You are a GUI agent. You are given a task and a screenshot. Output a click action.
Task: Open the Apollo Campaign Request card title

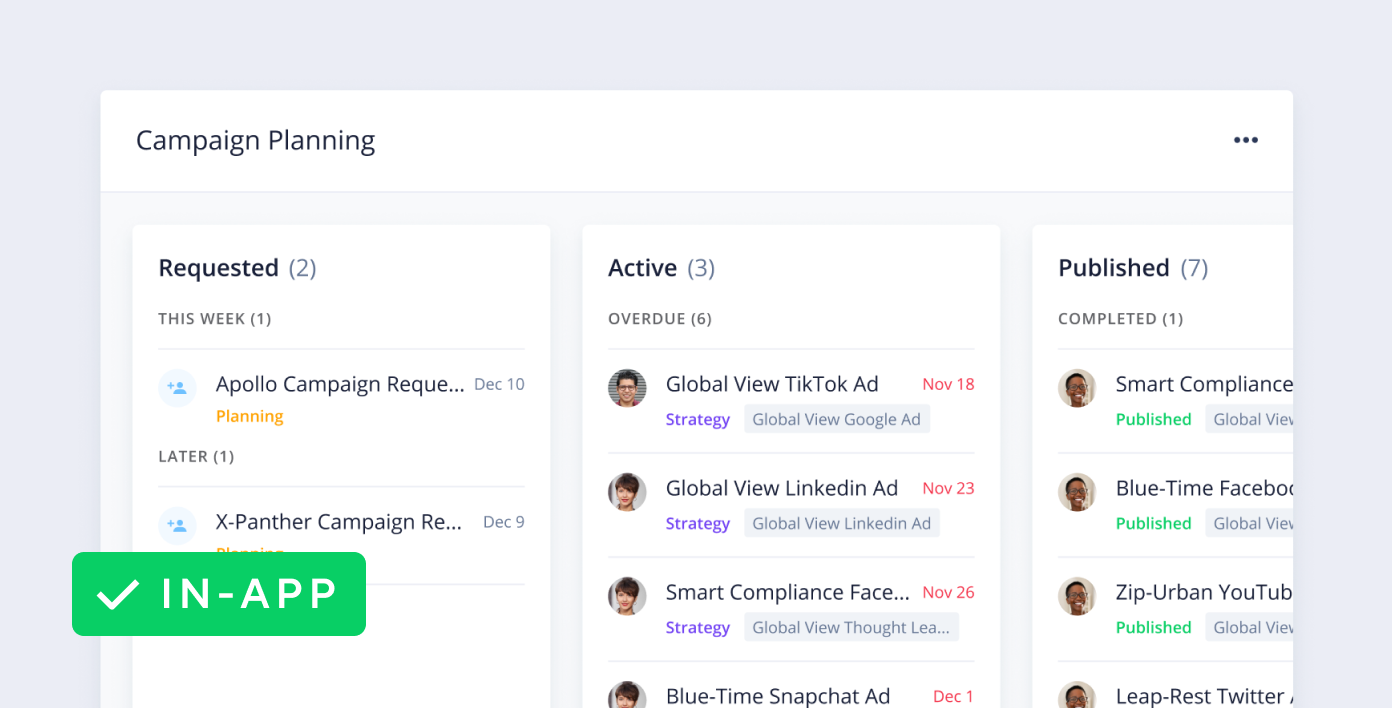[340, 384]
